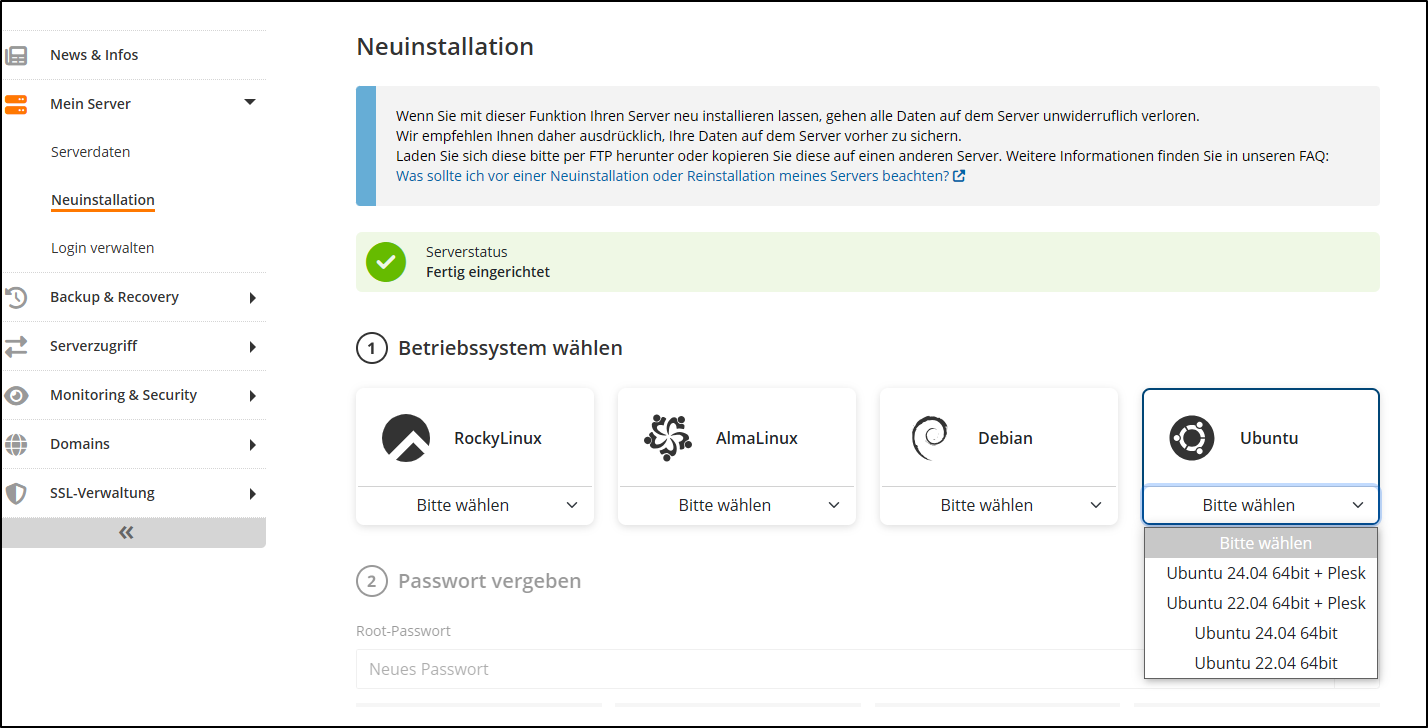1428x728 pixels.
Task: Select the Backup & Recovery icon
Action: point(16,296)
